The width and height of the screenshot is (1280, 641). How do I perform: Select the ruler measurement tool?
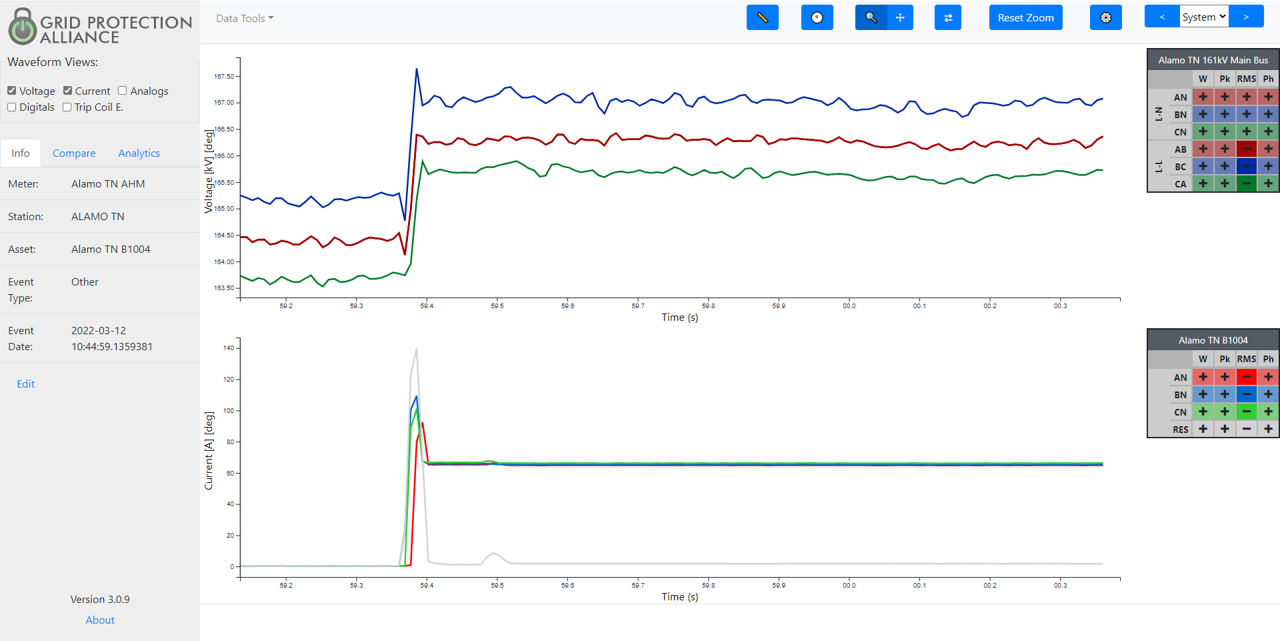[762, 17]
